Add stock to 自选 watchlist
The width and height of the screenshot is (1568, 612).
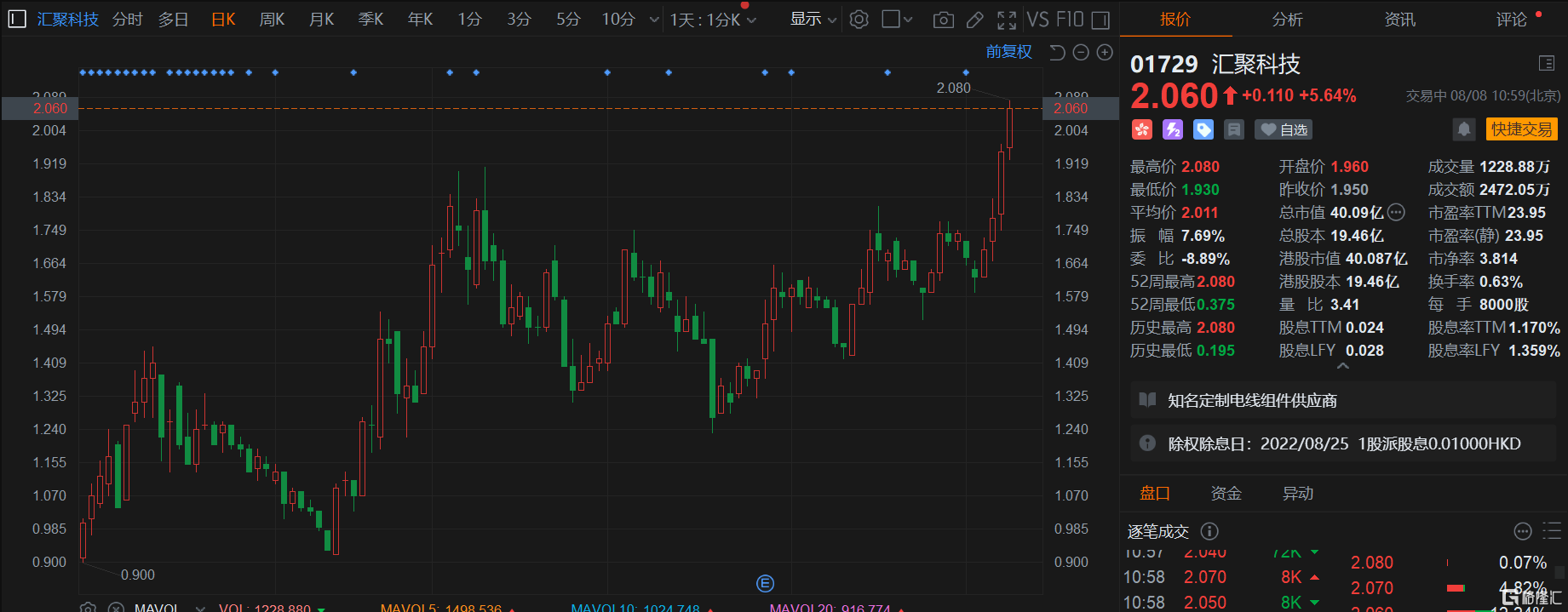point(1284,129)
